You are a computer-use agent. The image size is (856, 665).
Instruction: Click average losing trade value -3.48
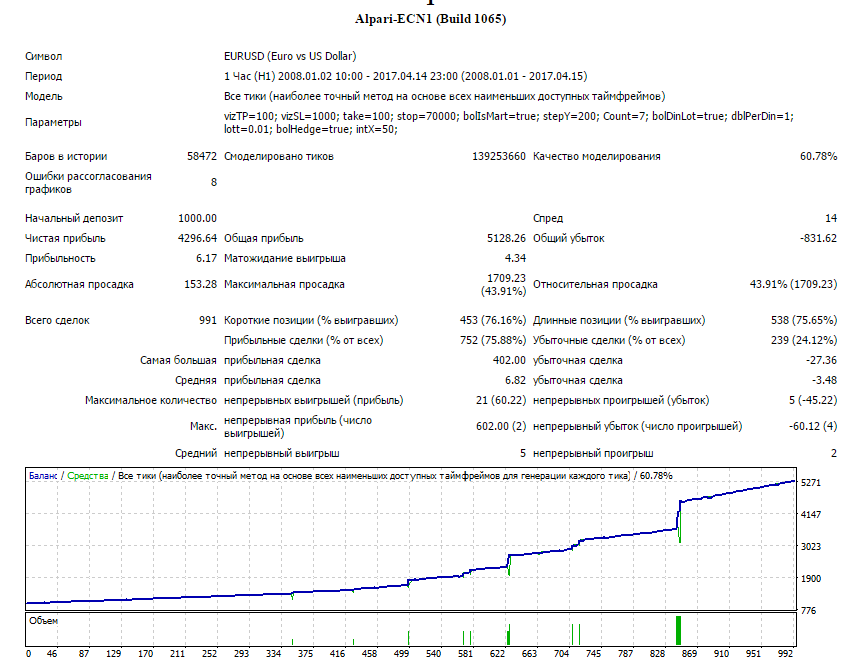coord(824,381)
